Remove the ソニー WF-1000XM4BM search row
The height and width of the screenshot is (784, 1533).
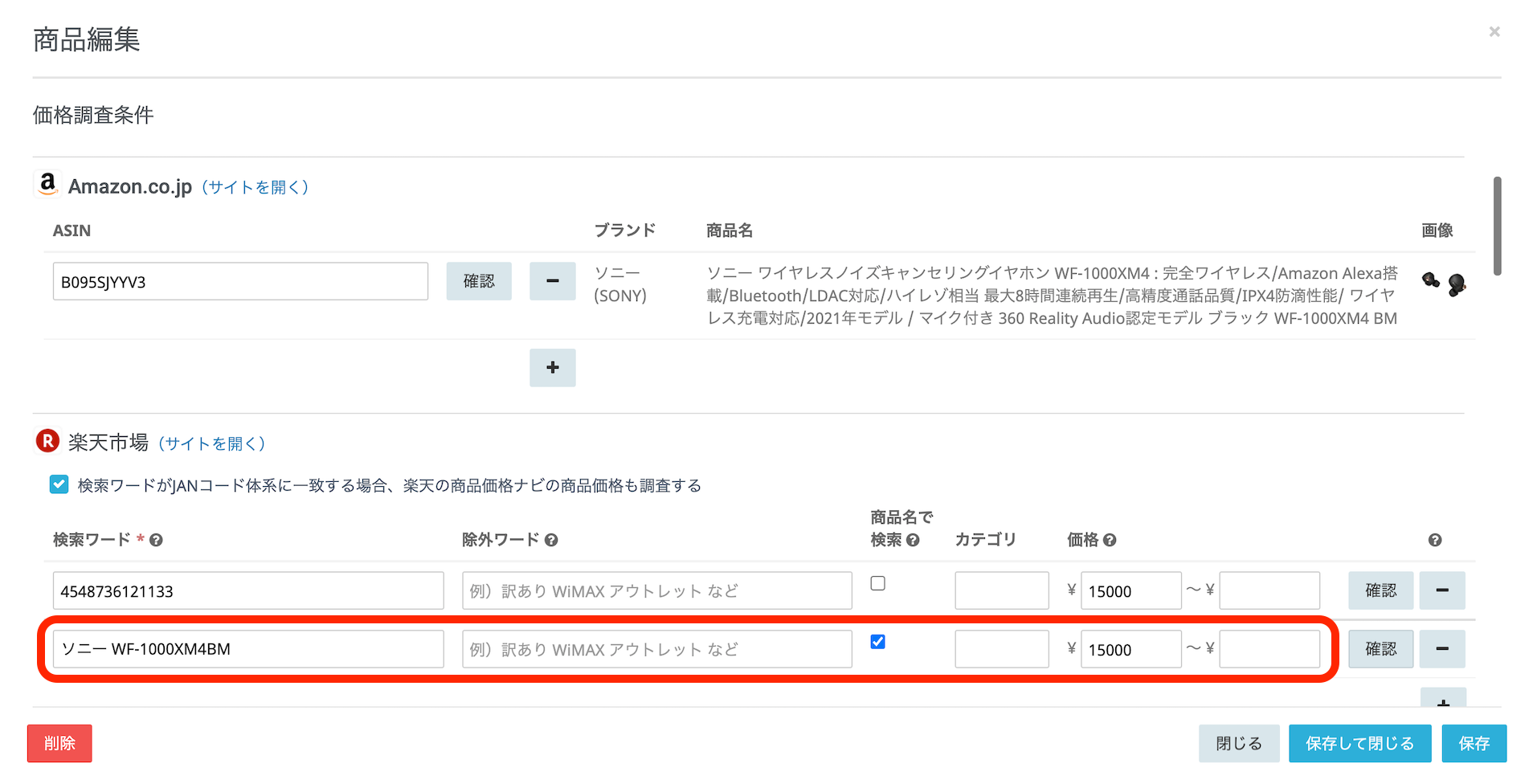coord(1441,649)
